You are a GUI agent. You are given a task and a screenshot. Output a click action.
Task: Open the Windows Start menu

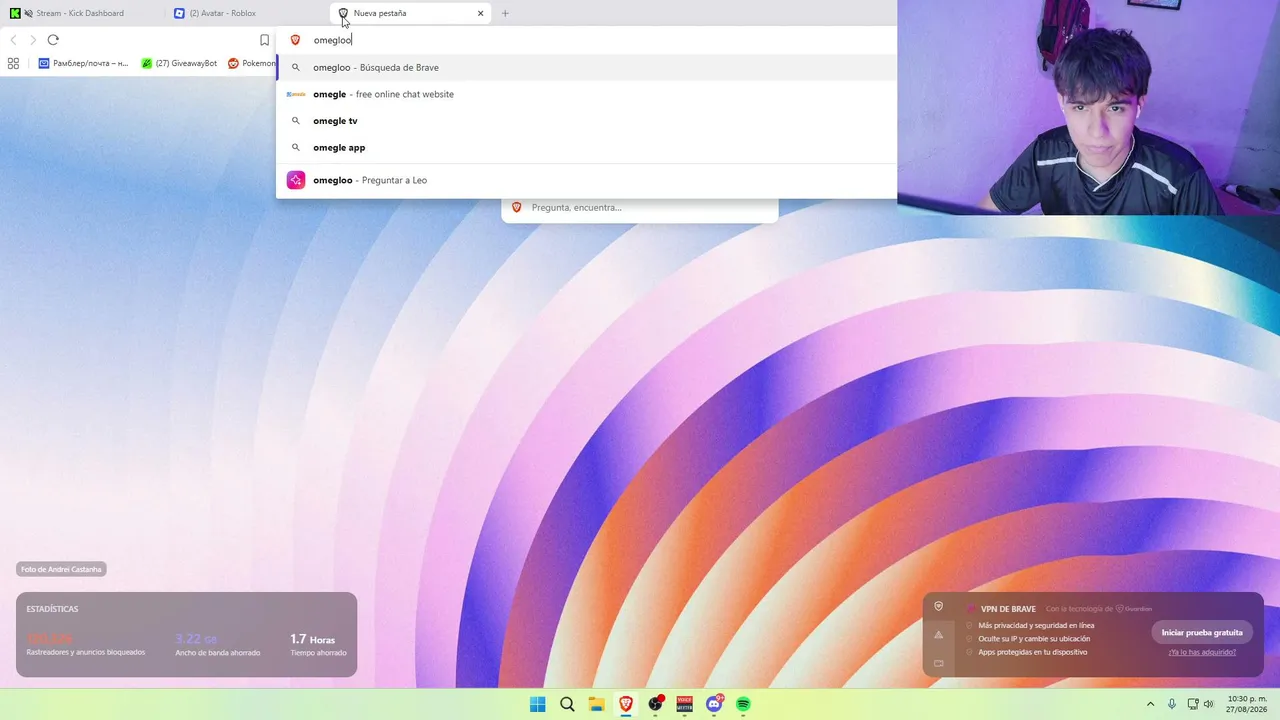tap(538, 704)
